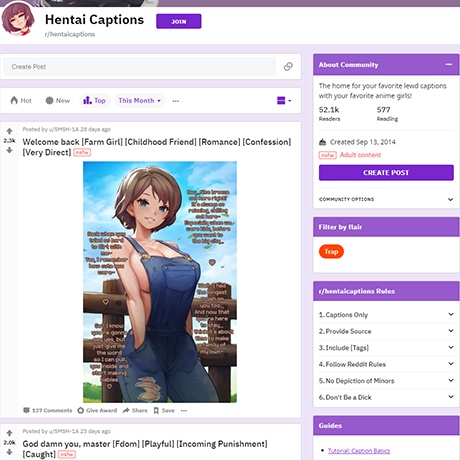Viewport: 460px width, 460px height.
Task: Join the Hentai Captions community
Action: pyautogui.click(x=179, y=21)
